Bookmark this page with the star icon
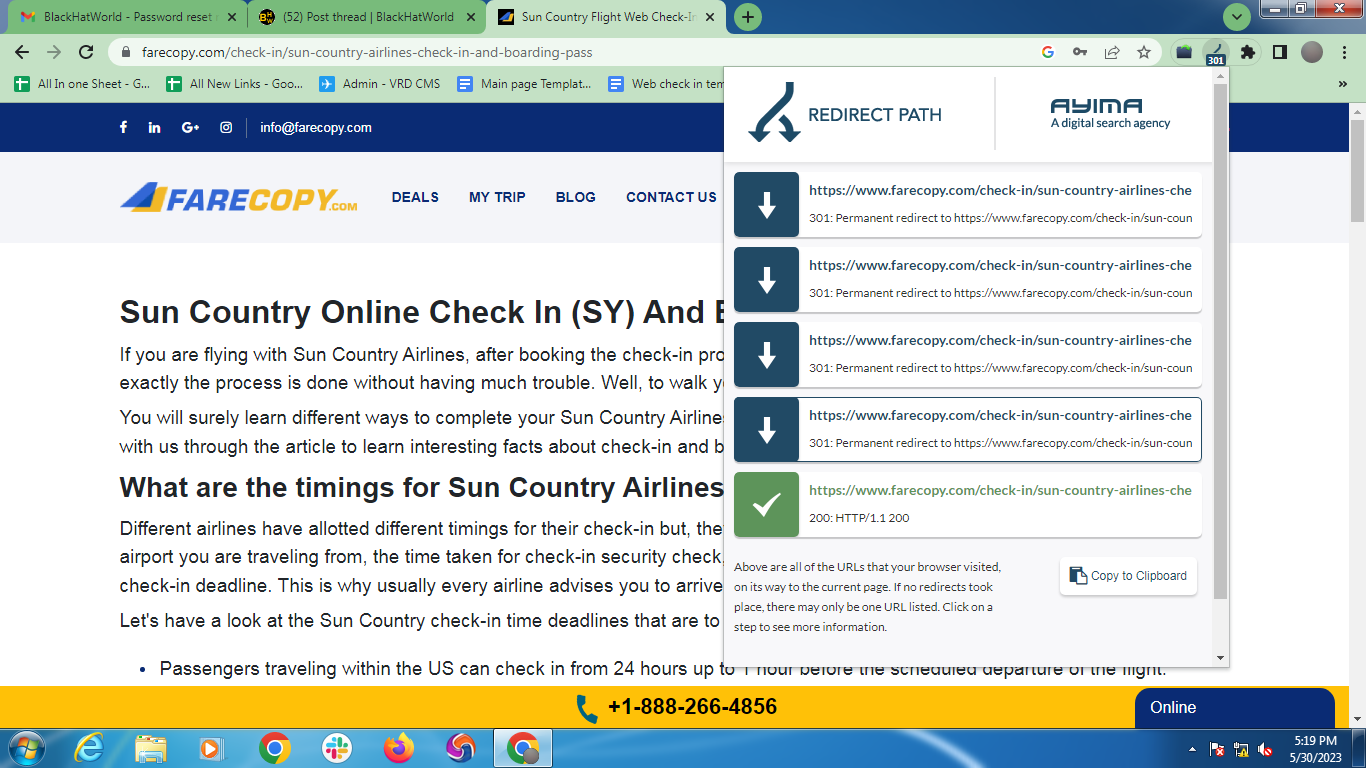This screenshot has height=768, width=1366. coord(1144,52)
